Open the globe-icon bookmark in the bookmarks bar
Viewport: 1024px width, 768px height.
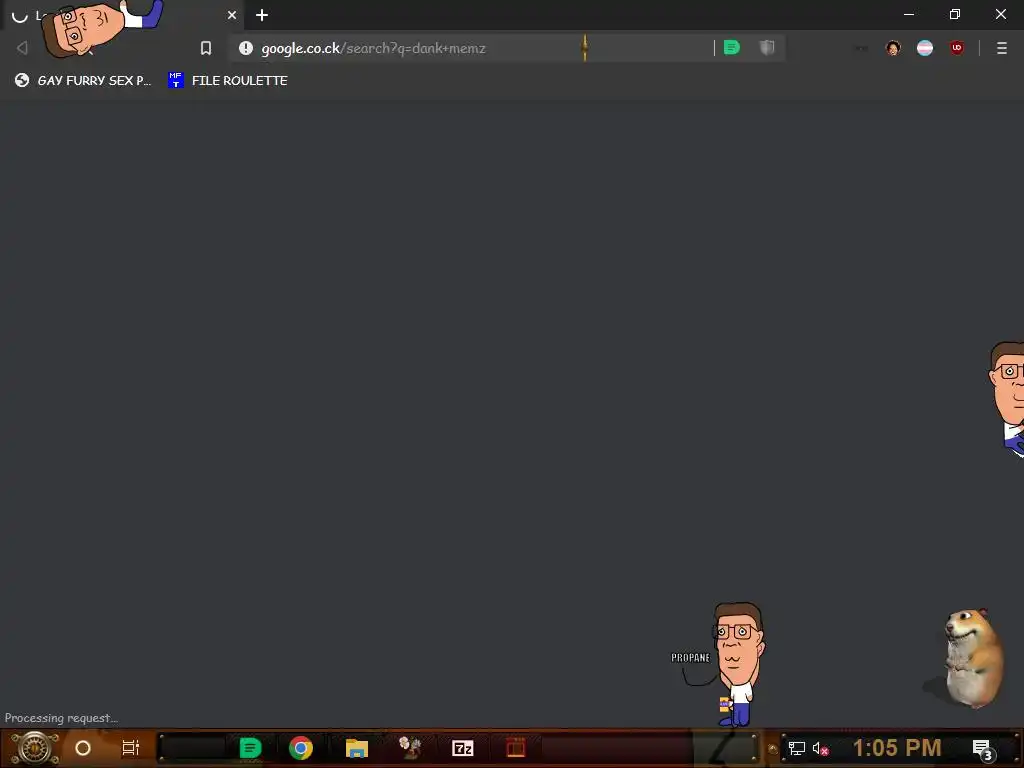[83, 80]
